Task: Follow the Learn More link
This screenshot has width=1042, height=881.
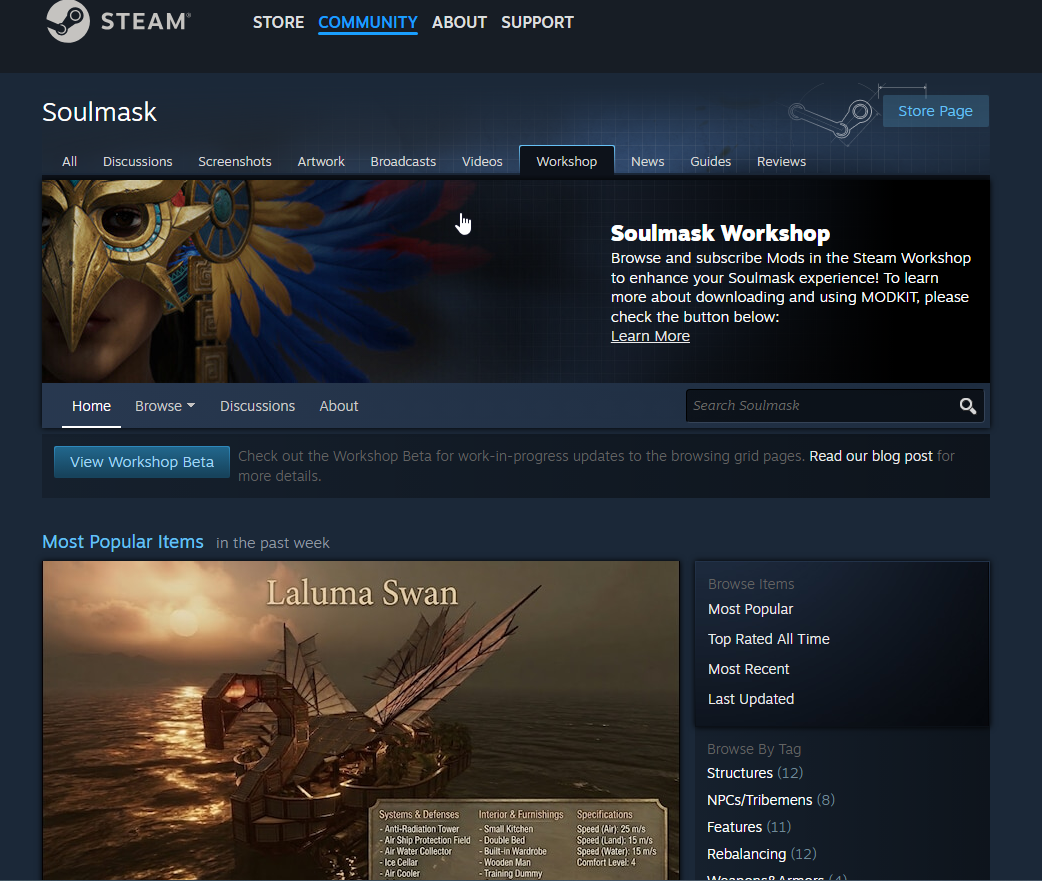Action: click(650, 336)
